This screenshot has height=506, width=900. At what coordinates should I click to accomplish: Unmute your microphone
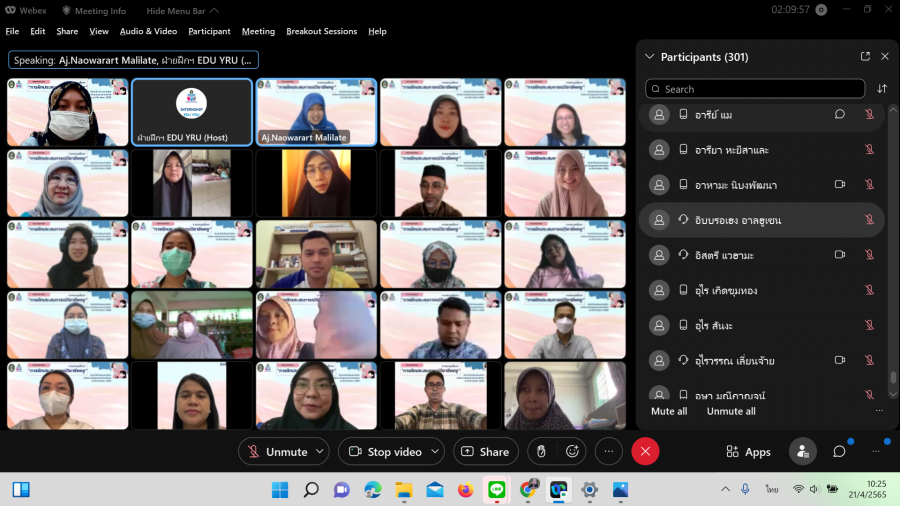277,452
